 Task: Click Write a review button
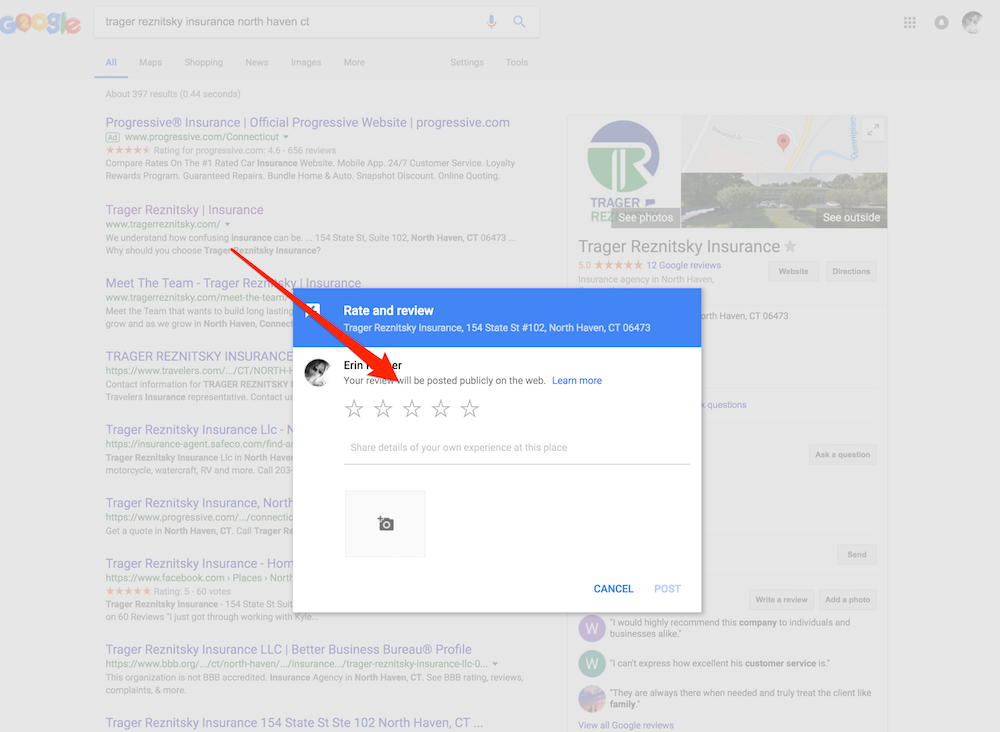781,599
